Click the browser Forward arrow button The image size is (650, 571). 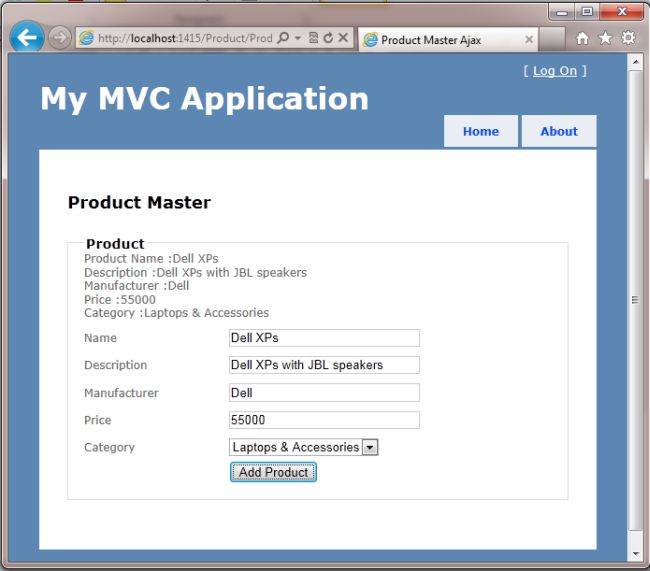(60, 38)
